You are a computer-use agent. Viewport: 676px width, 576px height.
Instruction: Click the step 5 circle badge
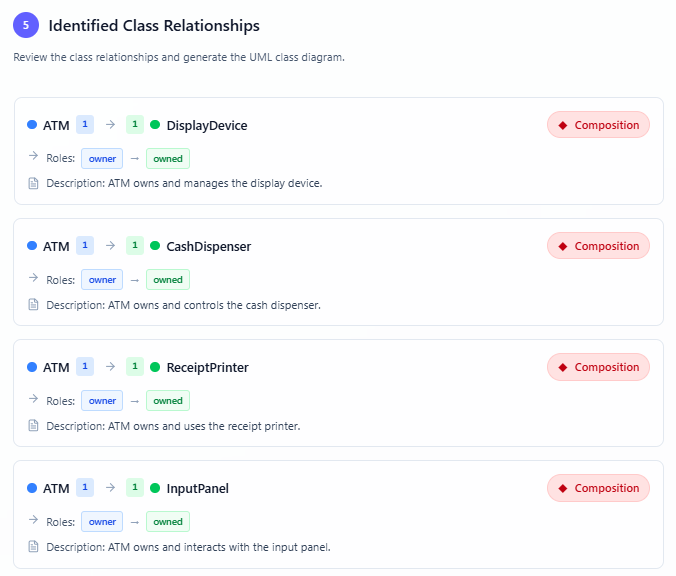pos(26,26)
